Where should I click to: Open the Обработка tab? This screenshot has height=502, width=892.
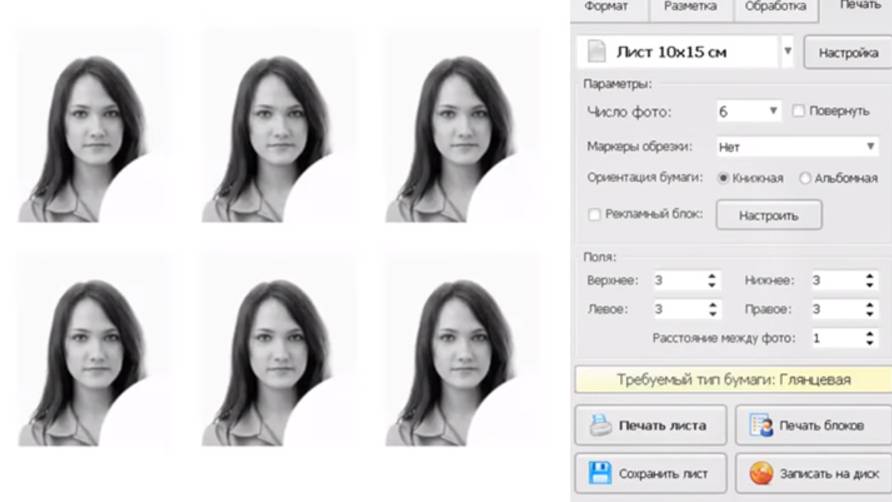775,8
